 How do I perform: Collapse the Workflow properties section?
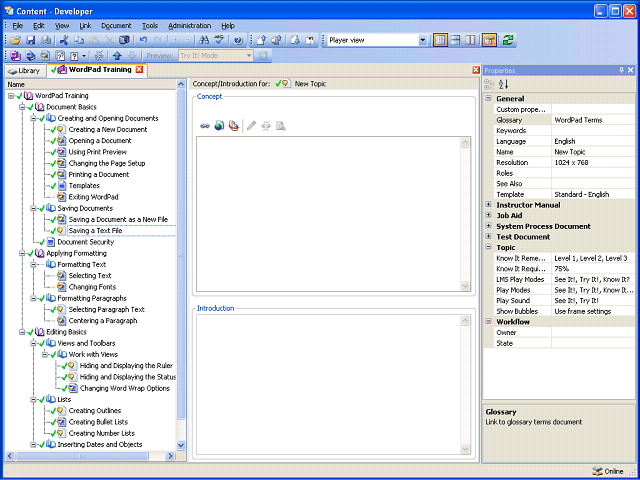[488, 321]
